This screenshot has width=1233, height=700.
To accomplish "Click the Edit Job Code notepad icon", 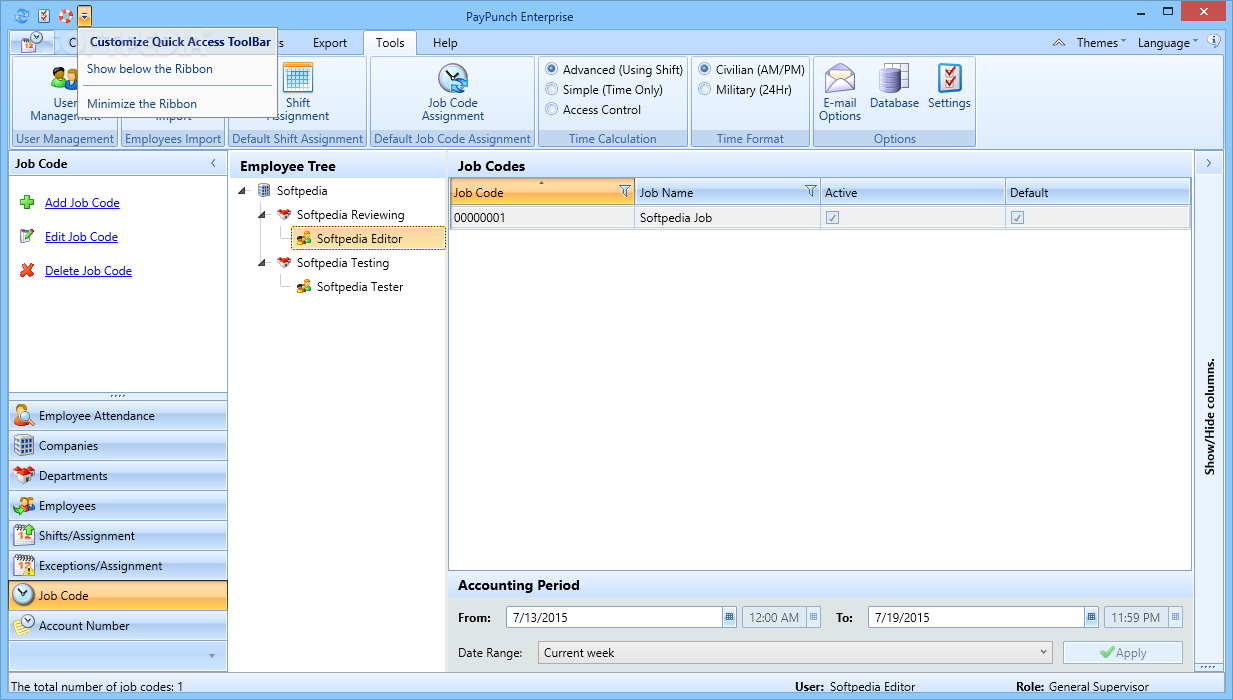I will click(27, 237).
